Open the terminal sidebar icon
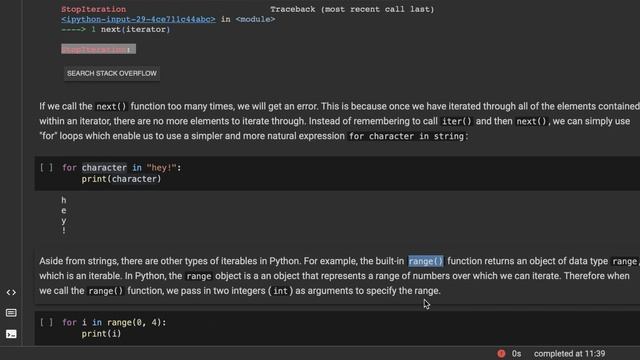The height and width of the screenshot is (360, 640). (11, 334)
